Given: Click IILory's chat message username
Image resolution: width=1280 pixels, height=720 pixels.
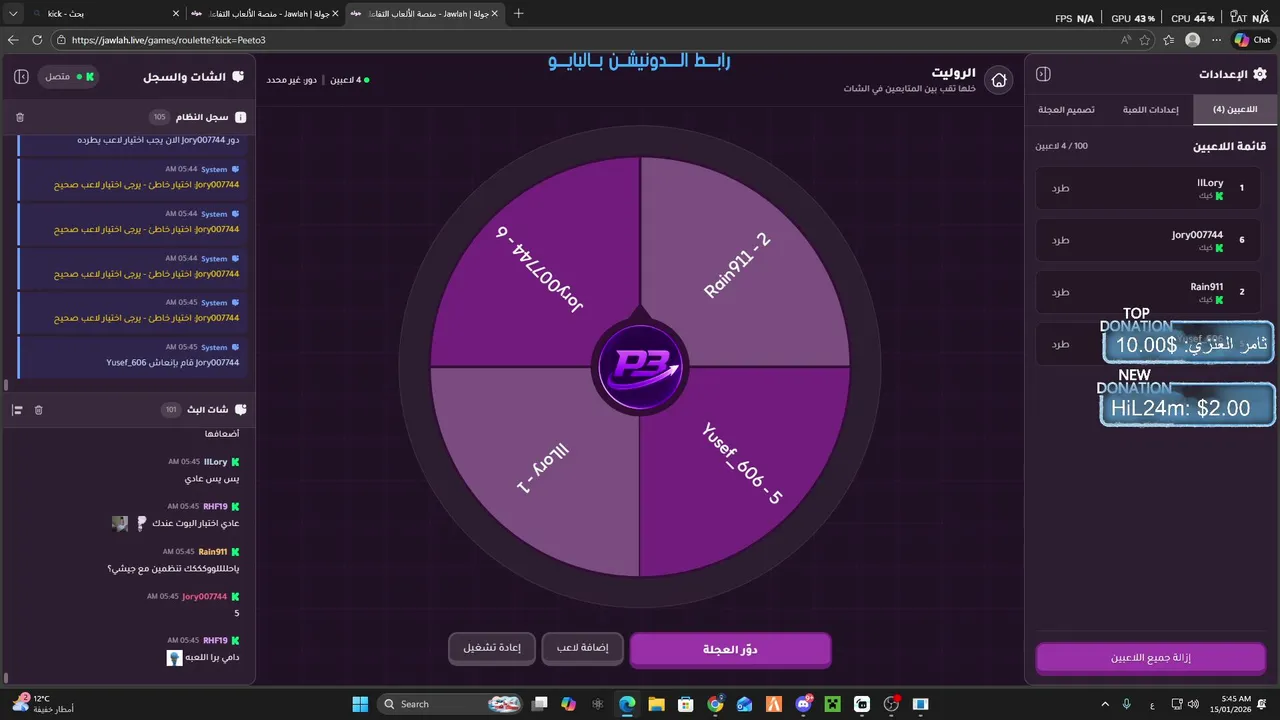Looking at the screenshot, I should [215, 462].
